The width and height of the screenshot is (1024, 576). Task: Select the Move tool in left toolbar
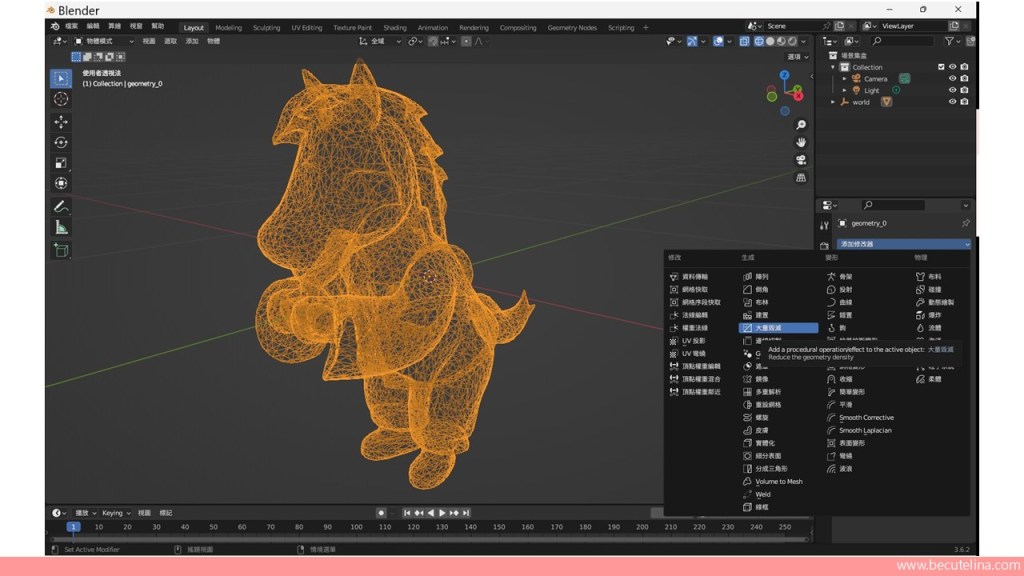click(61, 121)
